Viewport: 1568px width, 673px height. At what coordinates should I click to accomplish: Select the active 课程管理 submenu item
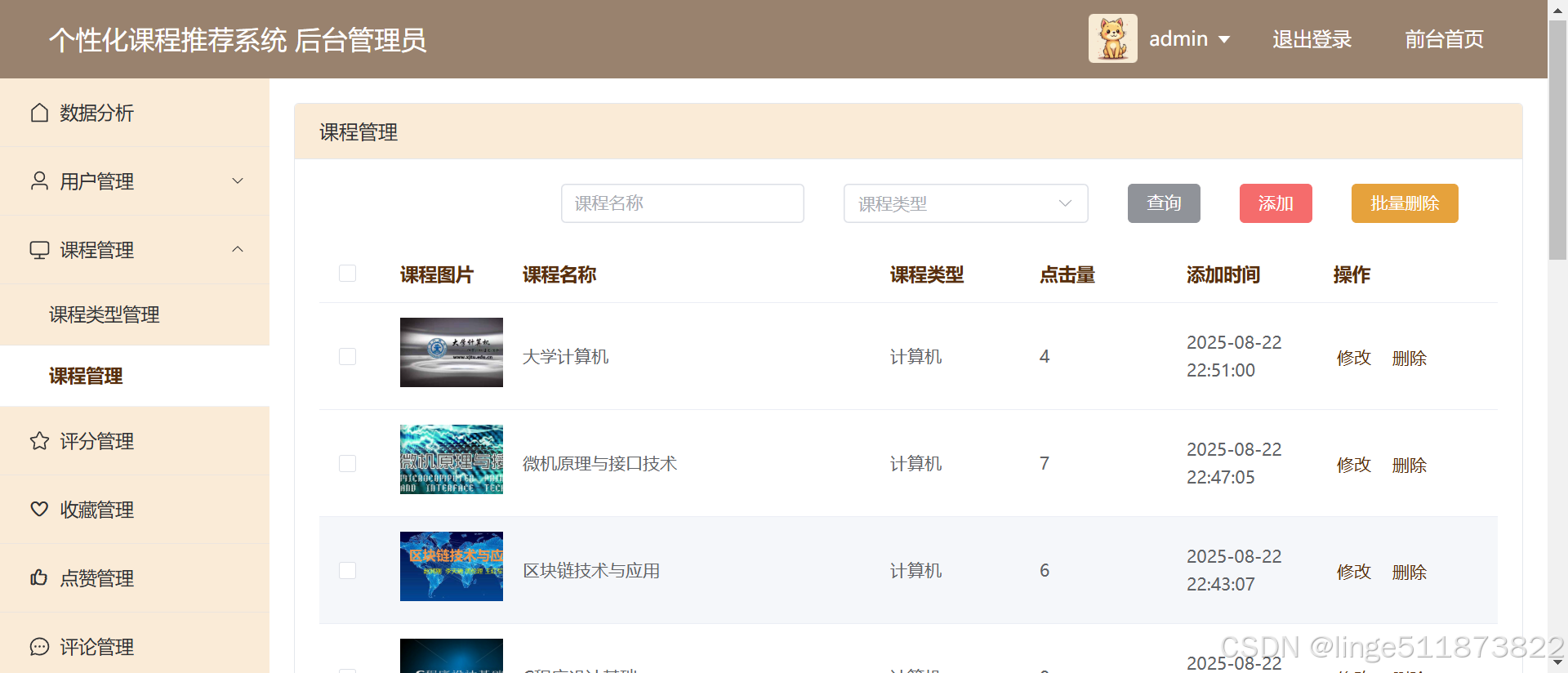pos(135,376)
